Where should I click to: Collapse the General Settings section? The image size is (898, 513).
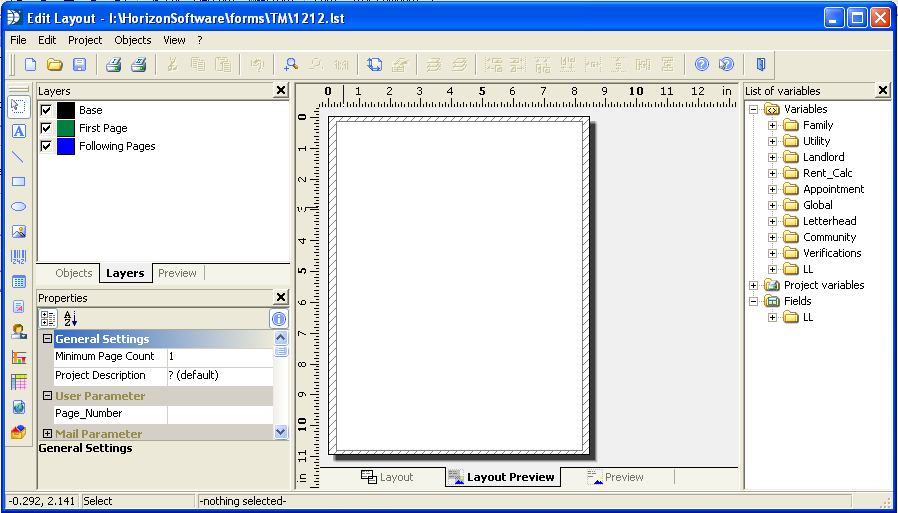[x=47, y=339]
